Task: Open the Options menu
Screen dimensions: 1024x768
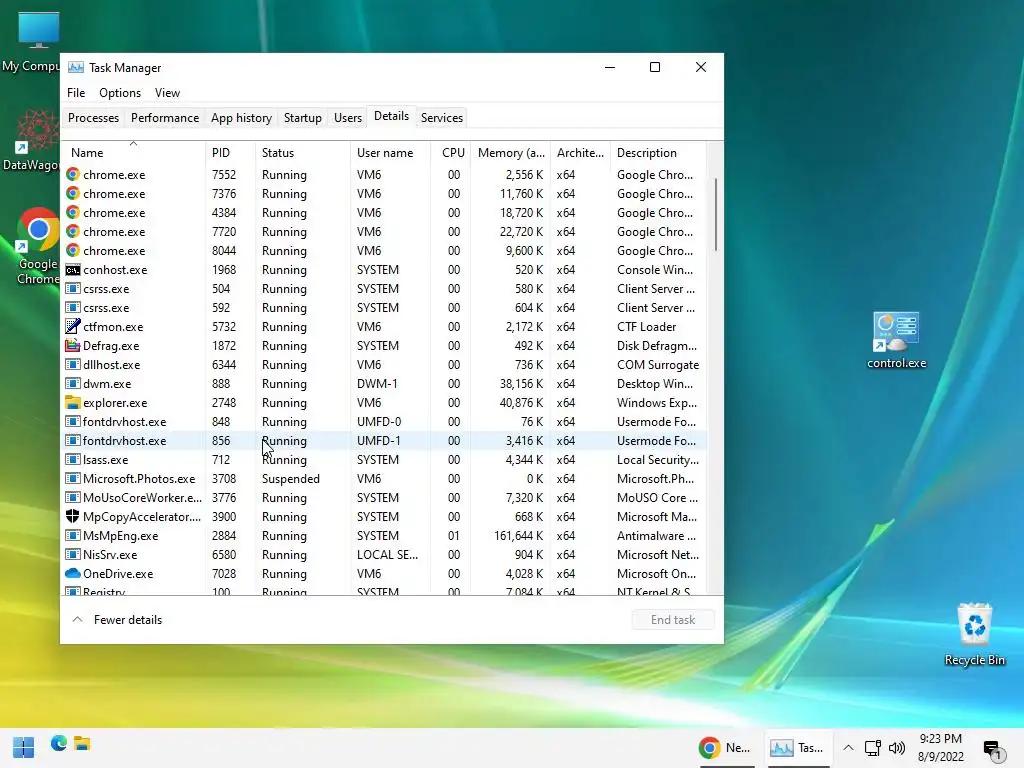Action: click(x=120, y=93)
